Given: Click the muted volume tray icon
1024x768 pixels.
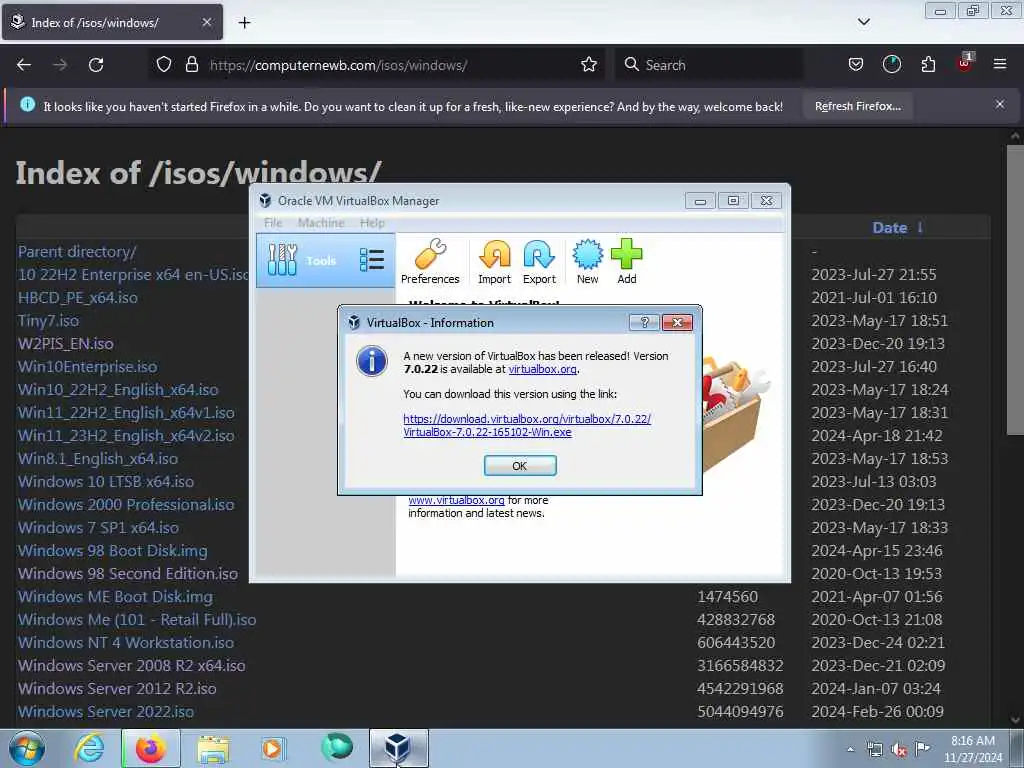Looking at the screenshot, I should tap(899, 750).
